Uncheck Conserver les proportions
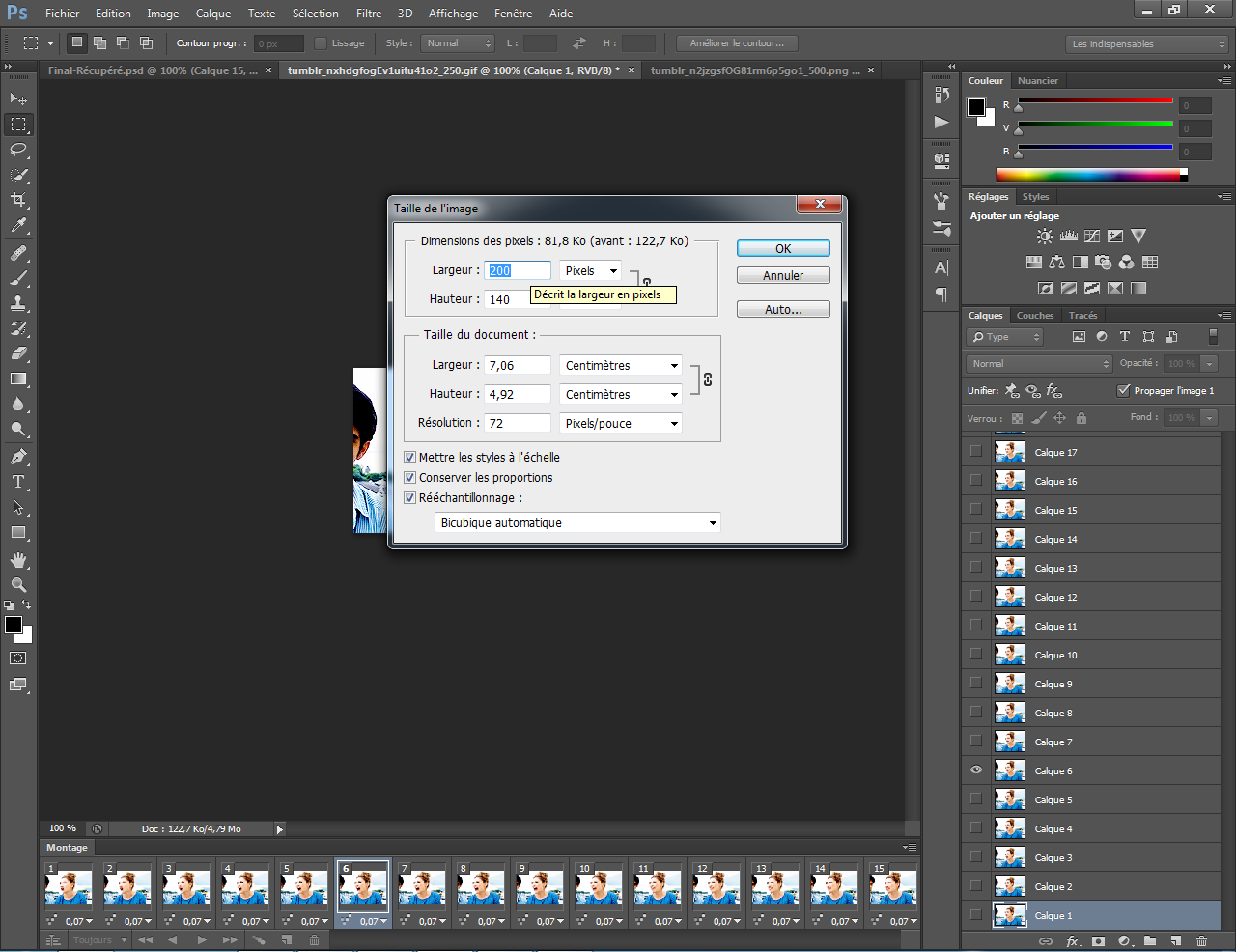Image resolution: width=1236 pixels, height=952 pixels. pyautogui.click(x=409, y=478)
